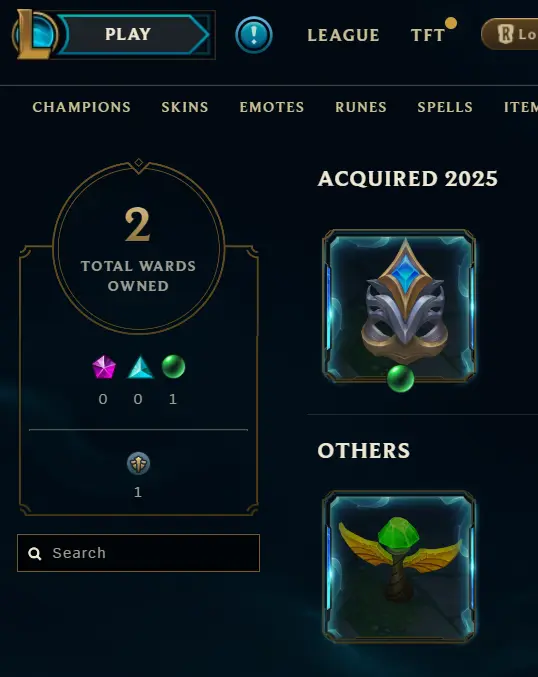Click green orb badge under 2025 ward
This screenshot has height=677, width=538.
(x=401, y=379)
